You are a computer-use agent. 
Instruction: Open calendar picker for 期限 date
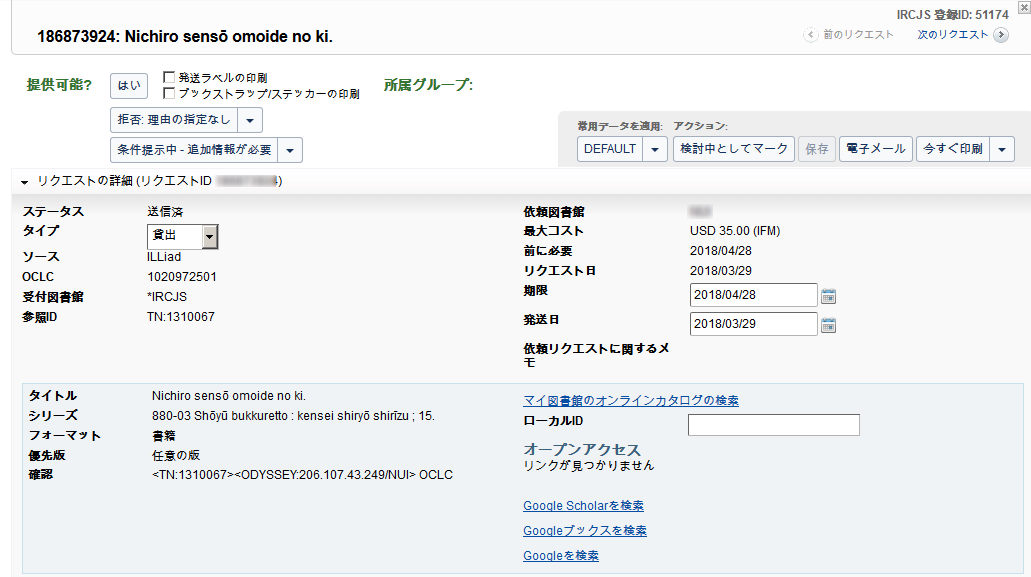[x=828, y=296]
